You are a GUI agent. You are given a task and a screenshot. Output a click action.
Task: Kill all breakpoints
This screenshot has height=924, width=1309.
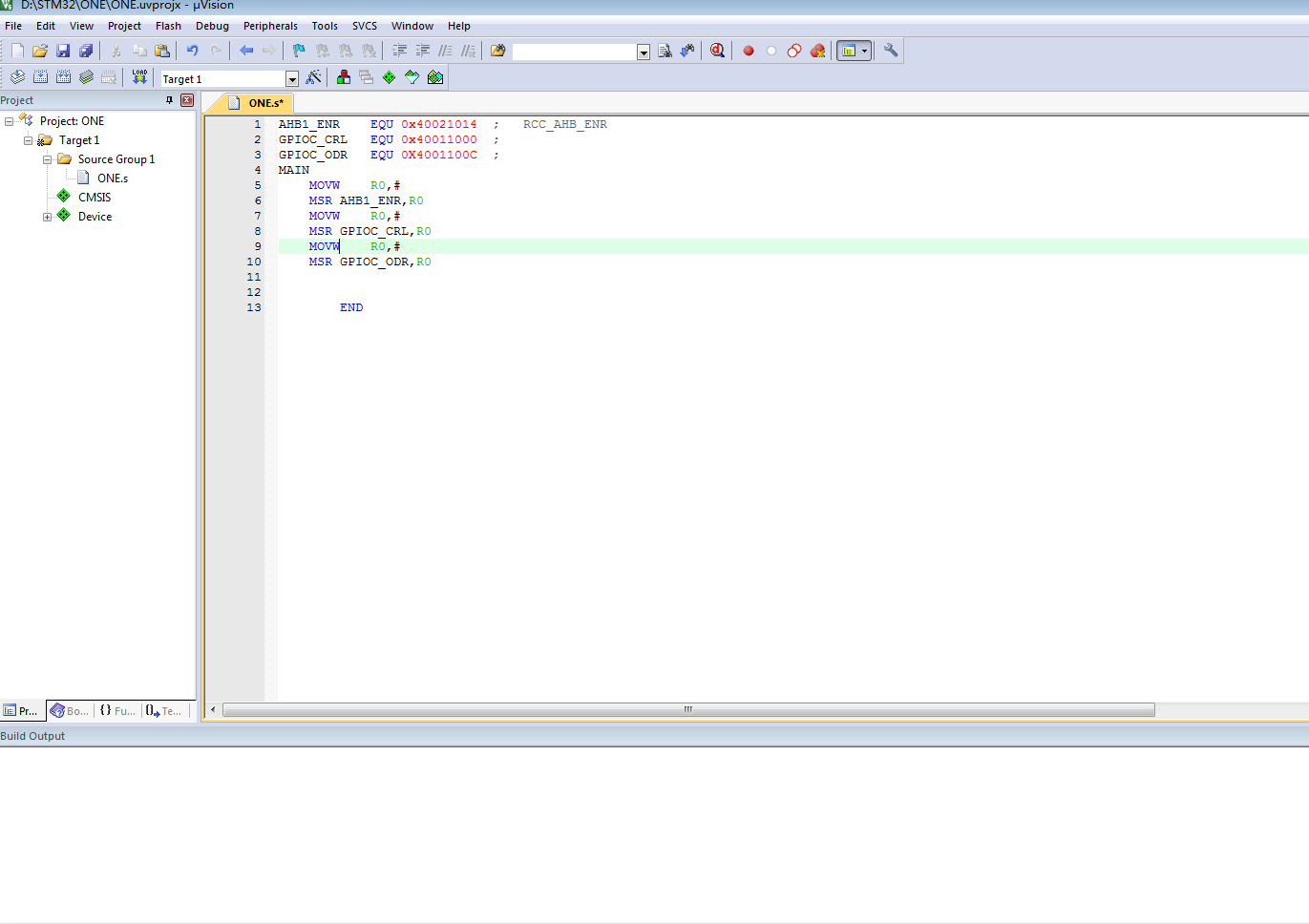pos(817,51)
